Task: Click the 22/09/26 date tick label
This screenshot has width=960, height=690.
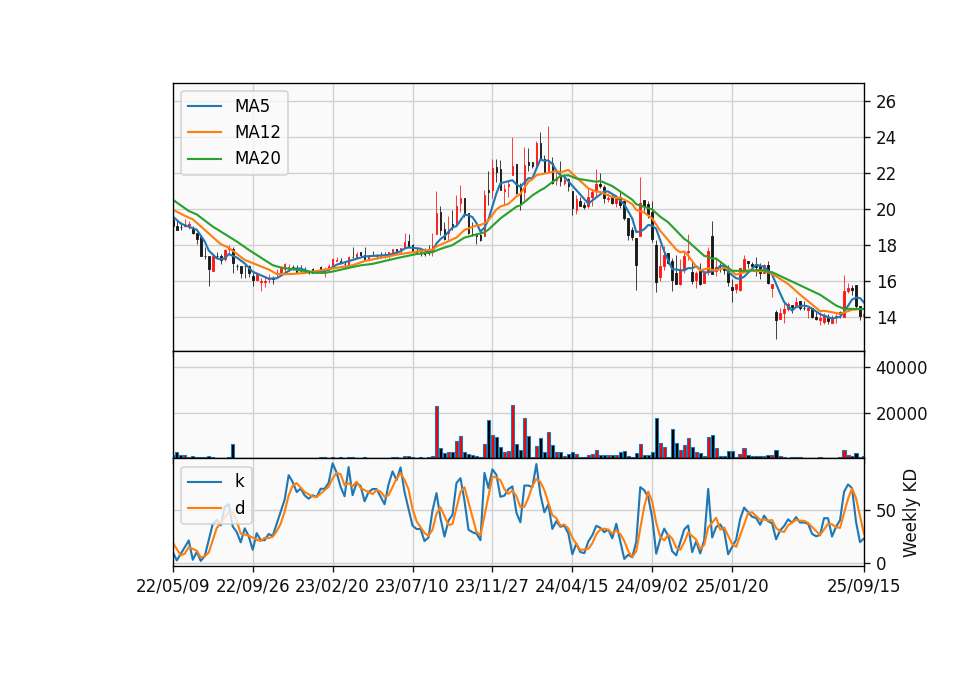Action: click(253, 586)
